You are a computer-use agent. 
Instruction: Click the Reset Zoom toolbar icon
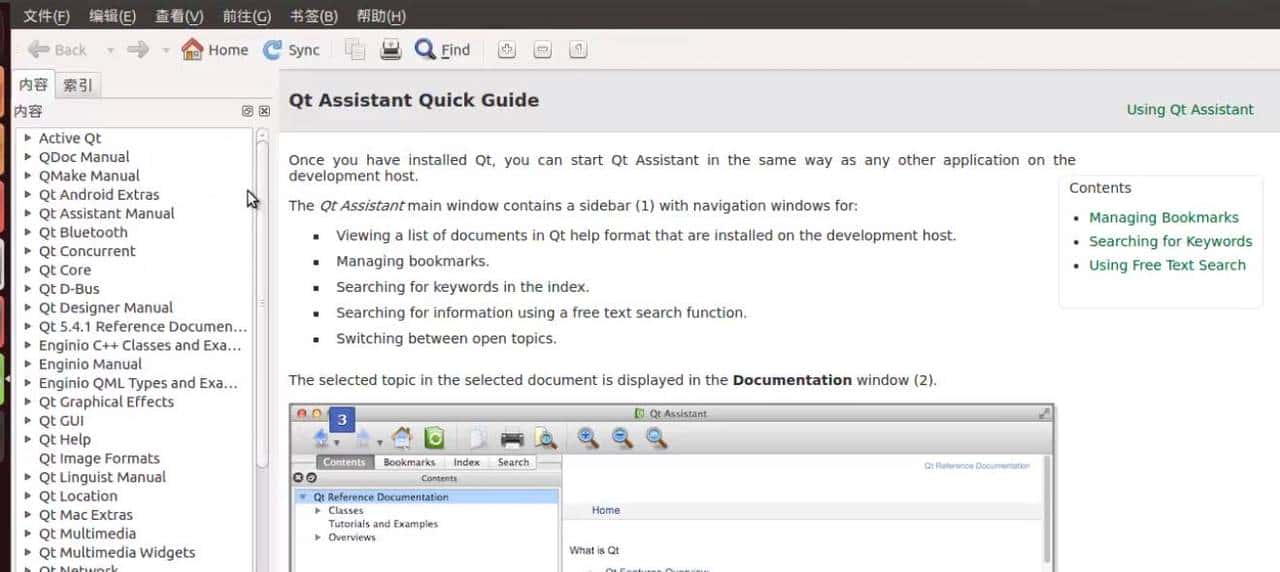(578, 50)
